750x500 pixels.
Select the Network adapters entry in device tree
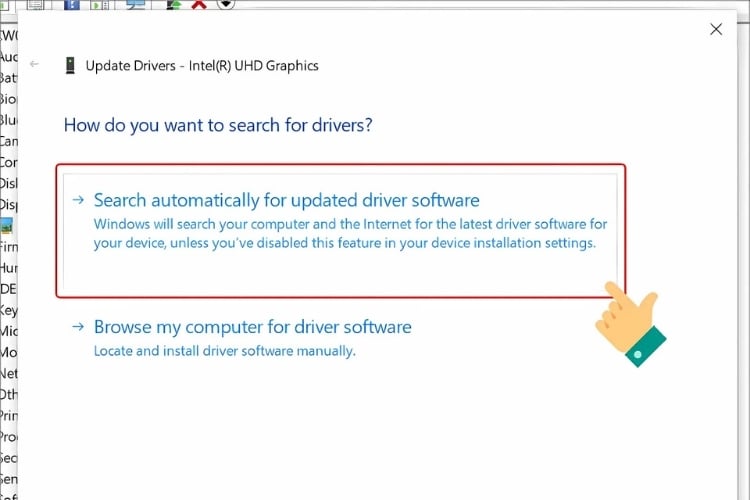tap(8, 372)
